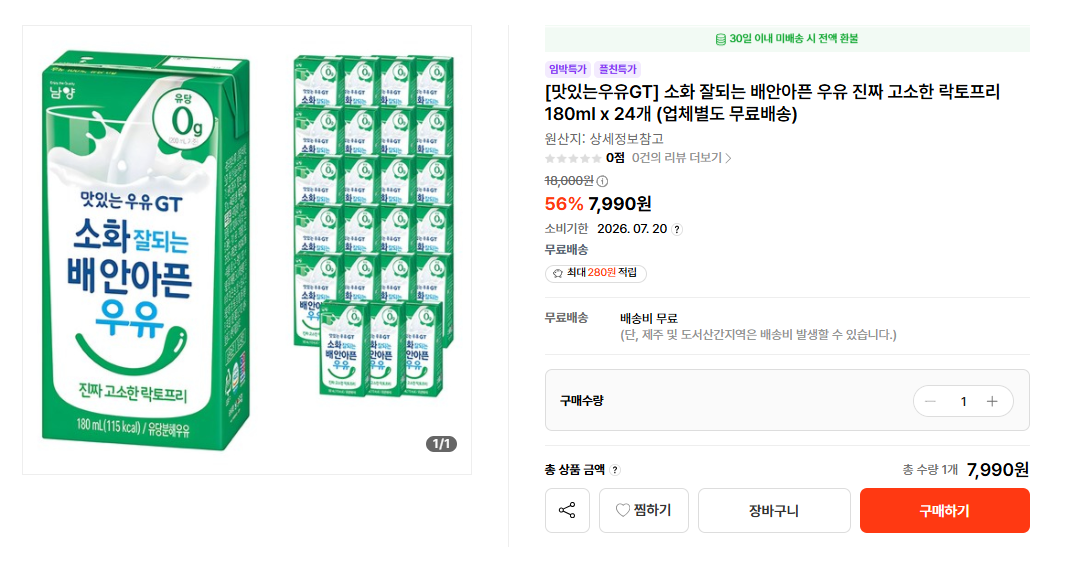Click the 30일 이내 미배송 시 전액 환불 banner
Image resolution: width=1084 pixels, height=576 pixels.
pyautogui.click(x=787, y=39)
